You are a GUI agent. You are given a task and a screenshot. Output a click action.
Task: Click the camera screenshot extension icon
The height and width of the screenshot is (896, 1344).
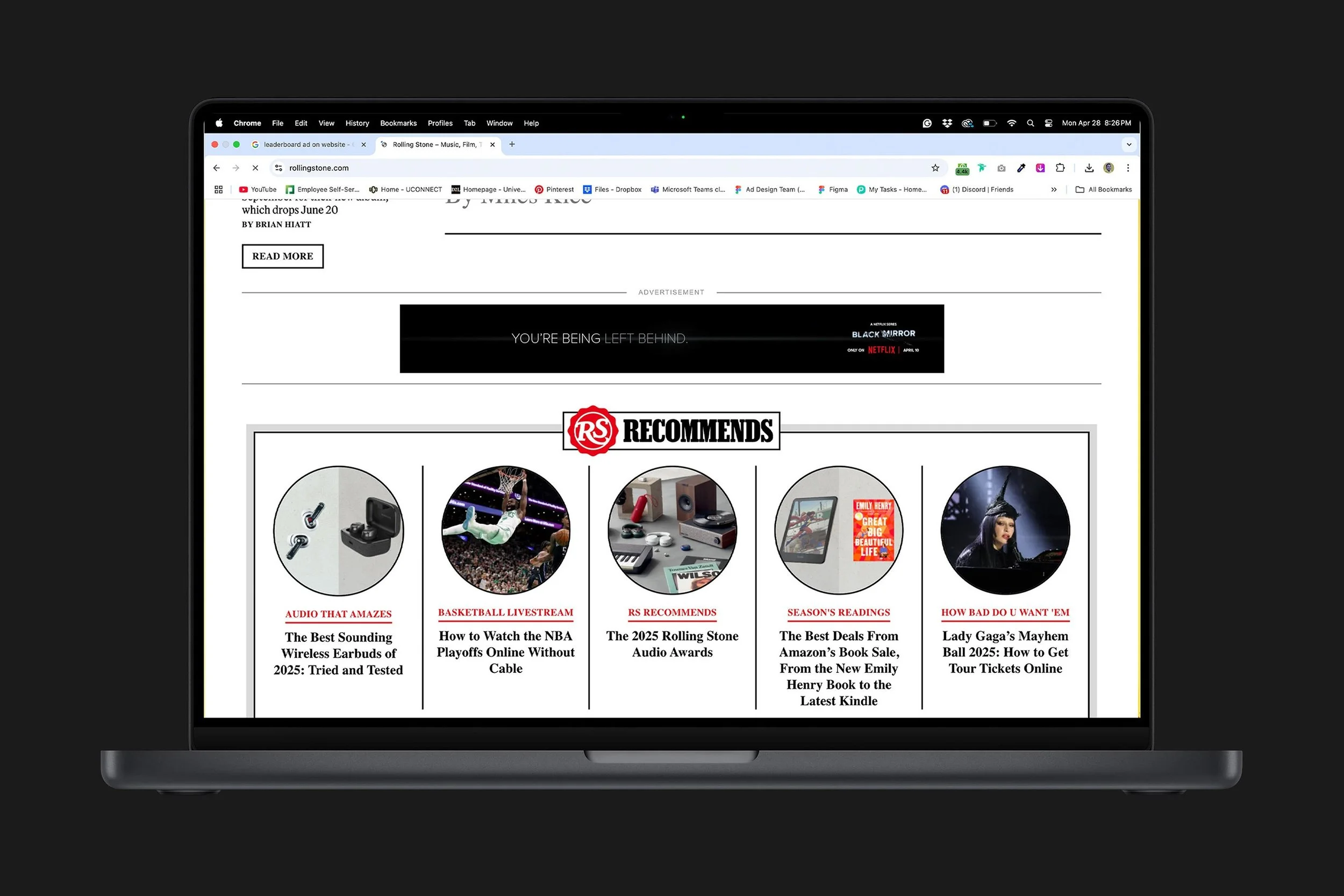pos(1001,168)
